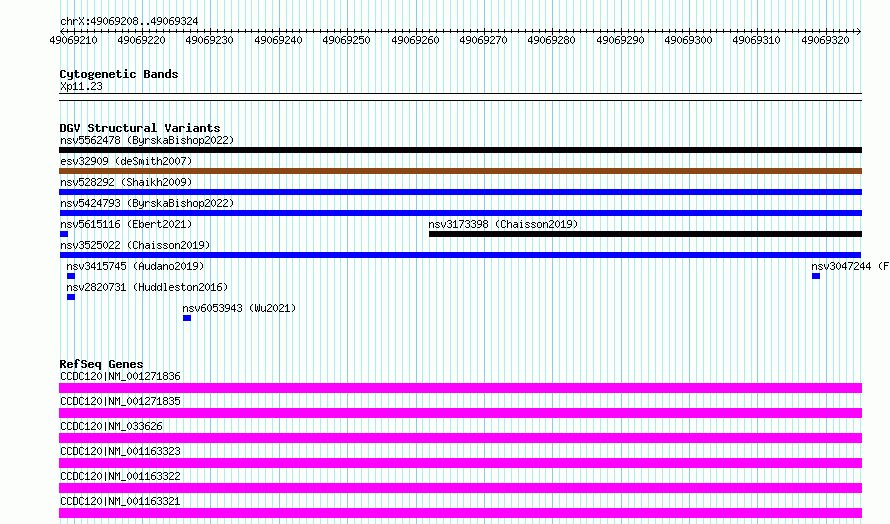Click ruler position 49069280
Viewport: 890px width, 524px height.
pos(551,40)
